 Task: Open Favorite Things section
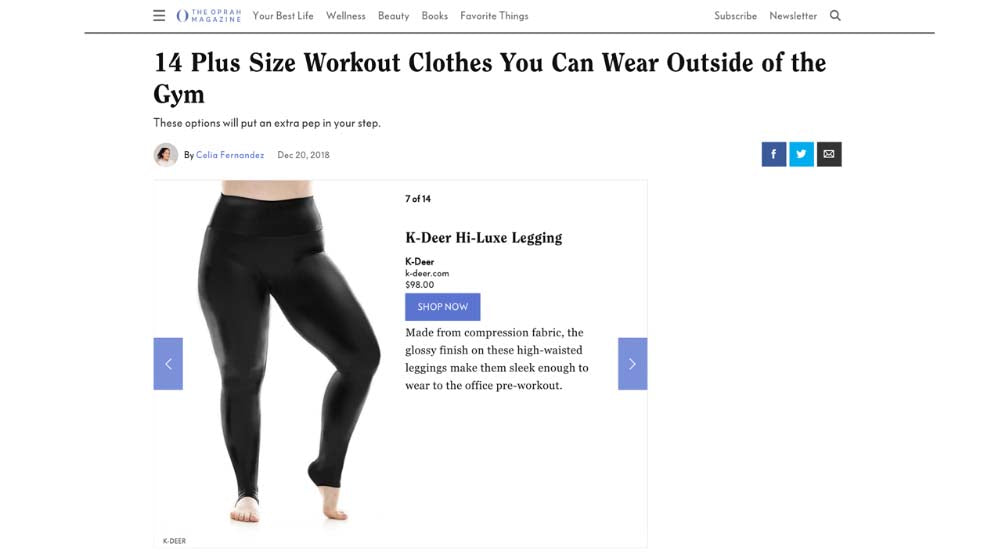click(494, 16)
